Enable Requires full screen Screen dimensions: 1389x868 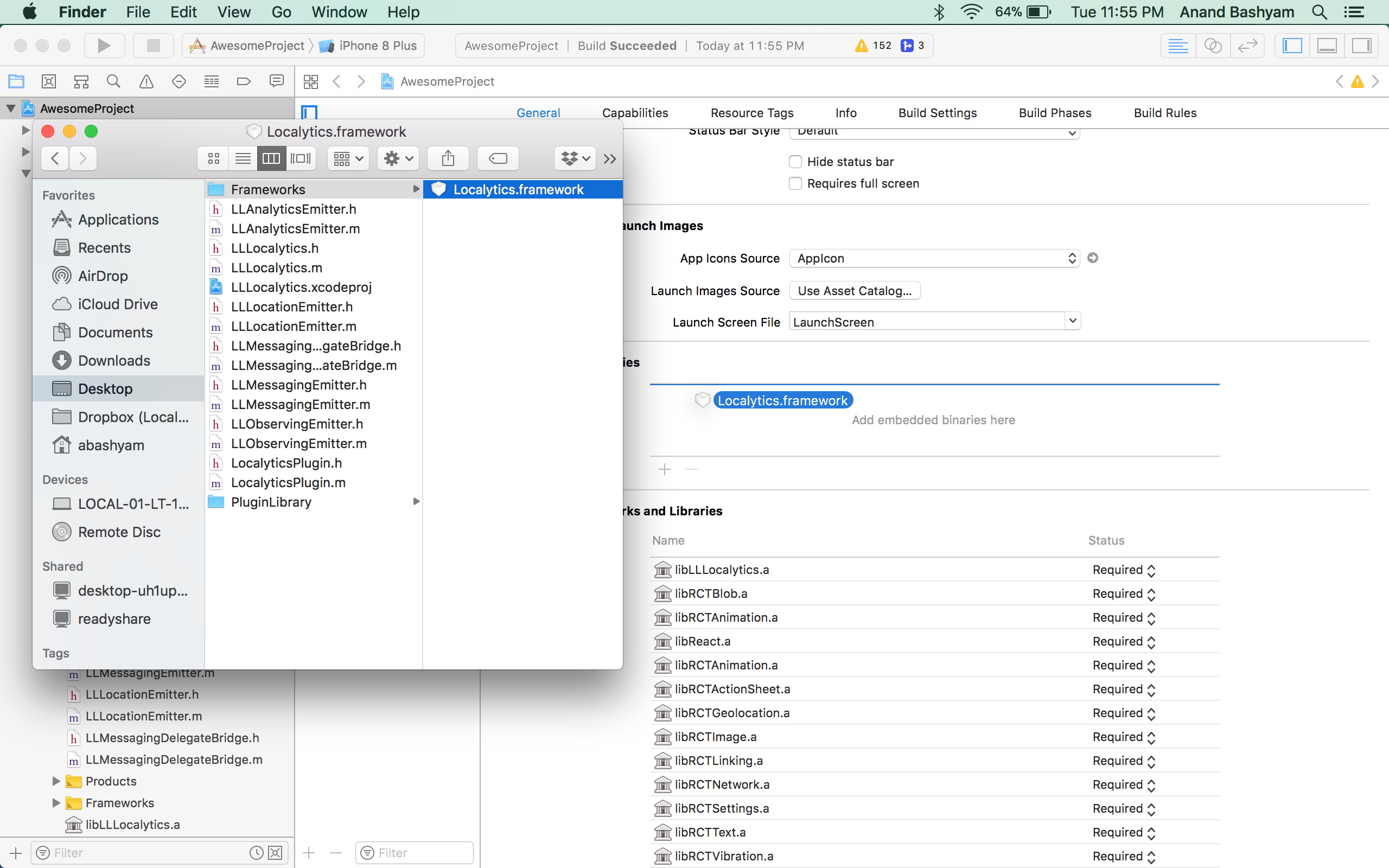coord(795,183)
